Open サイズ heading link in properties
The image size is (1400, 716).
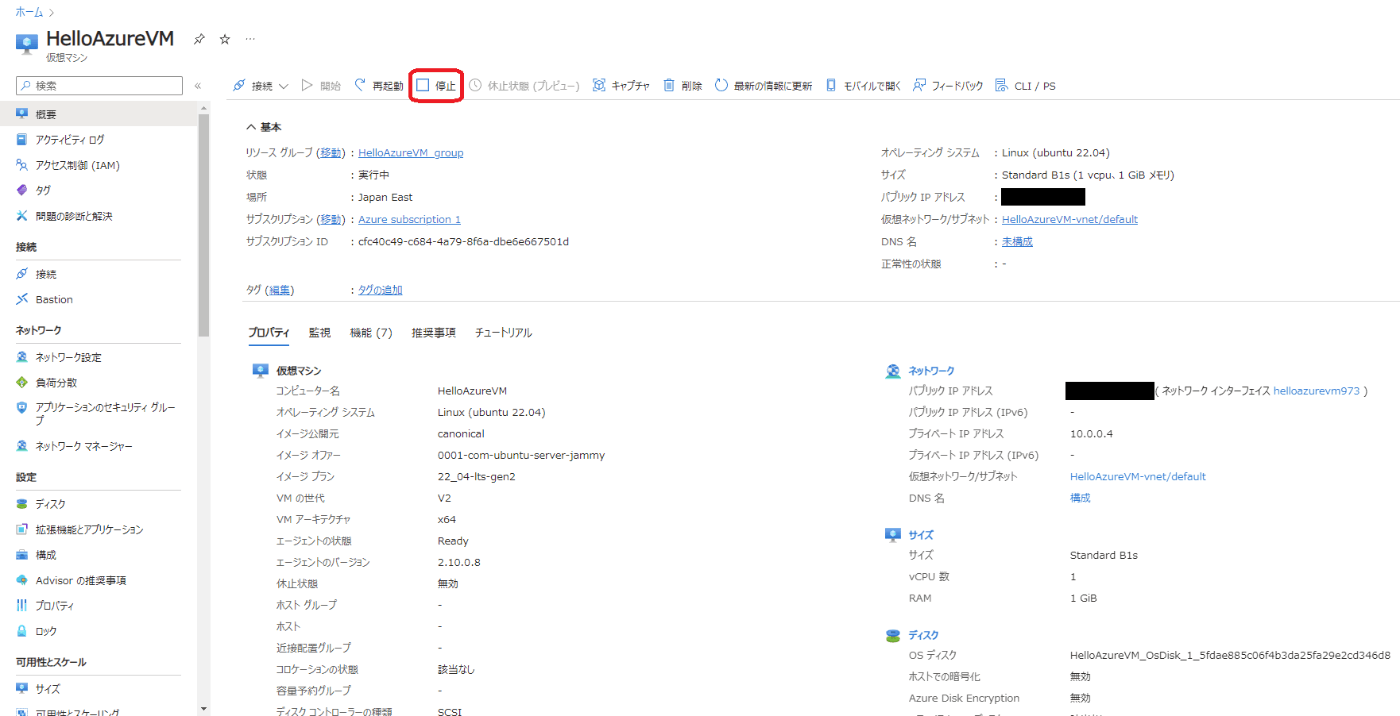click(920, 535)
